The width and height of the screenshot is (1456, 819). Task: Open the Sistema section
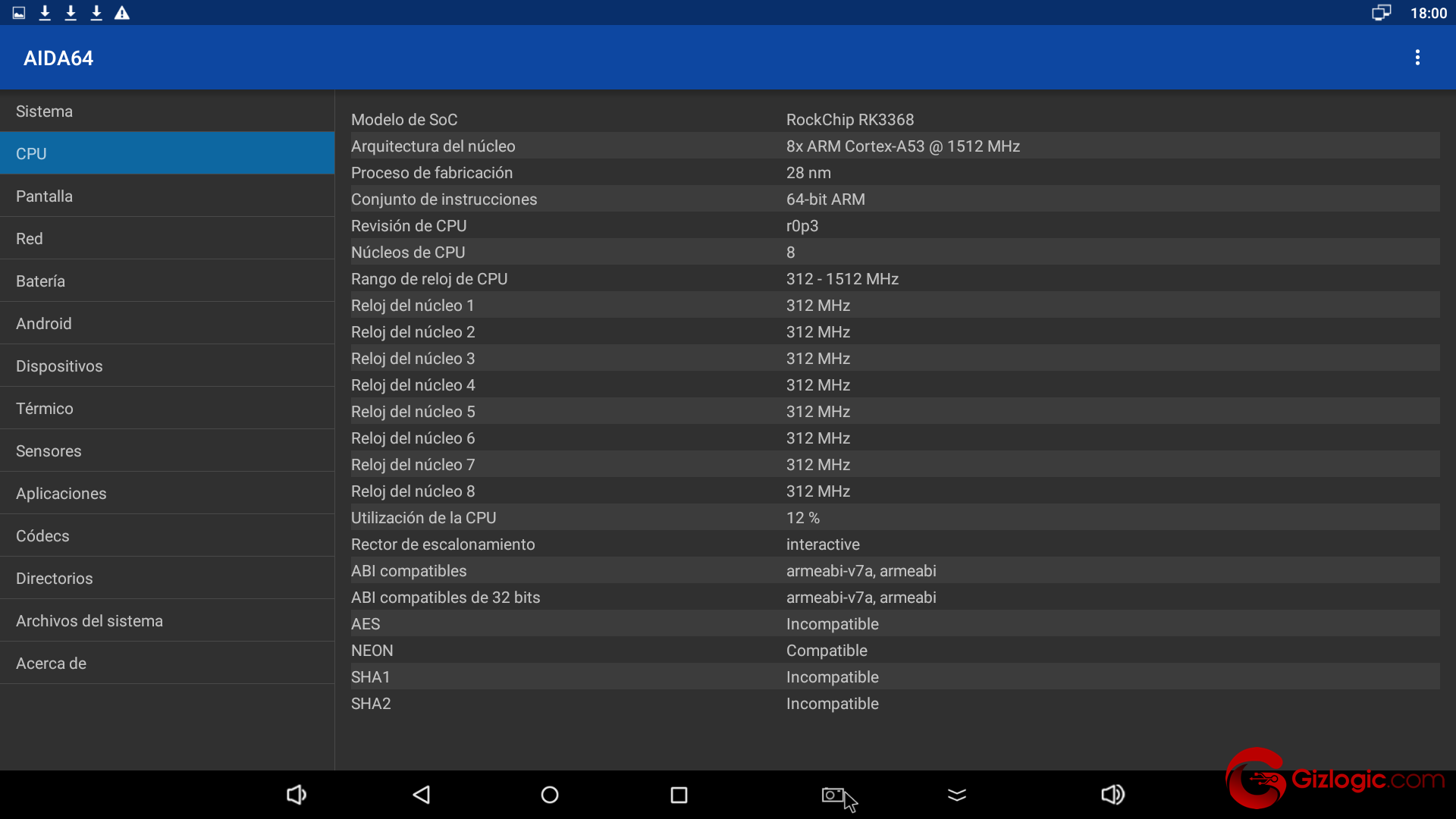[167, 111]
